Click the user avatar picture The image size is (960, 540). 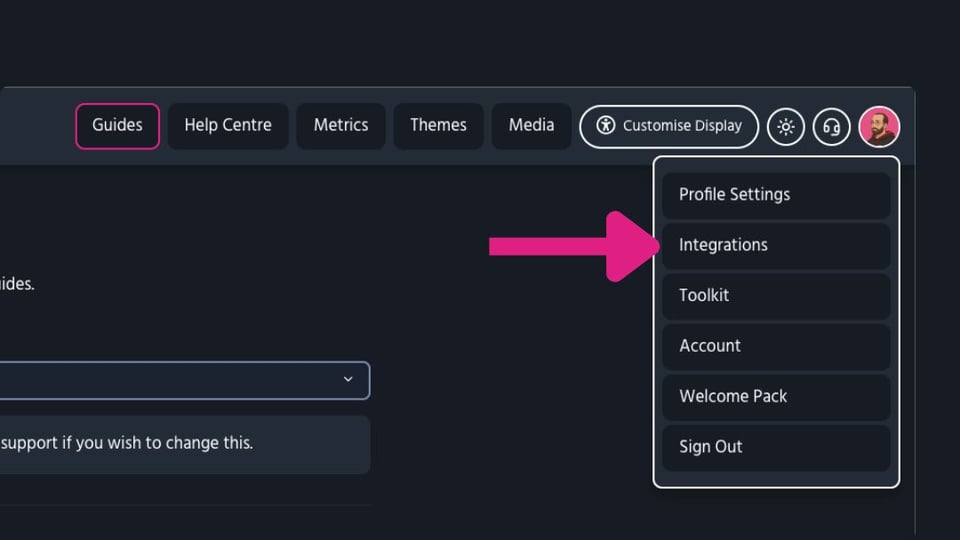click(879, 127)
